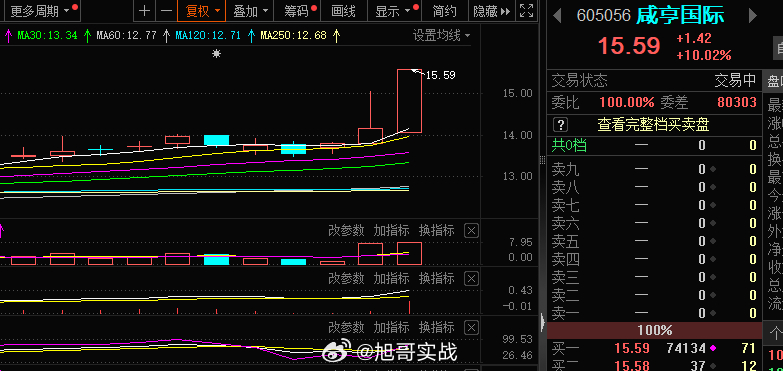Click the 筹码 toolbar button
Viewport: 783px width, 371px height.
(296, 11)
